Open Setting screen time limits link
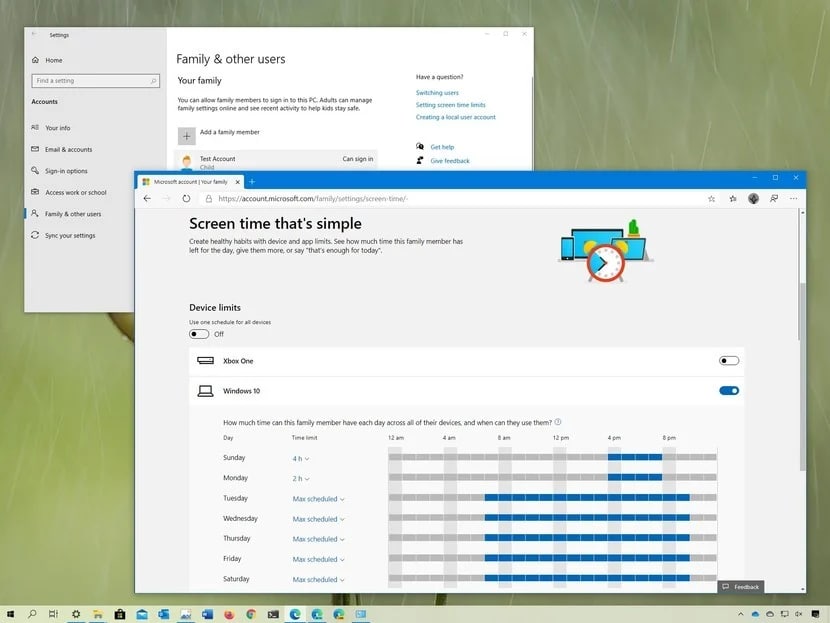 pos(450,105)
